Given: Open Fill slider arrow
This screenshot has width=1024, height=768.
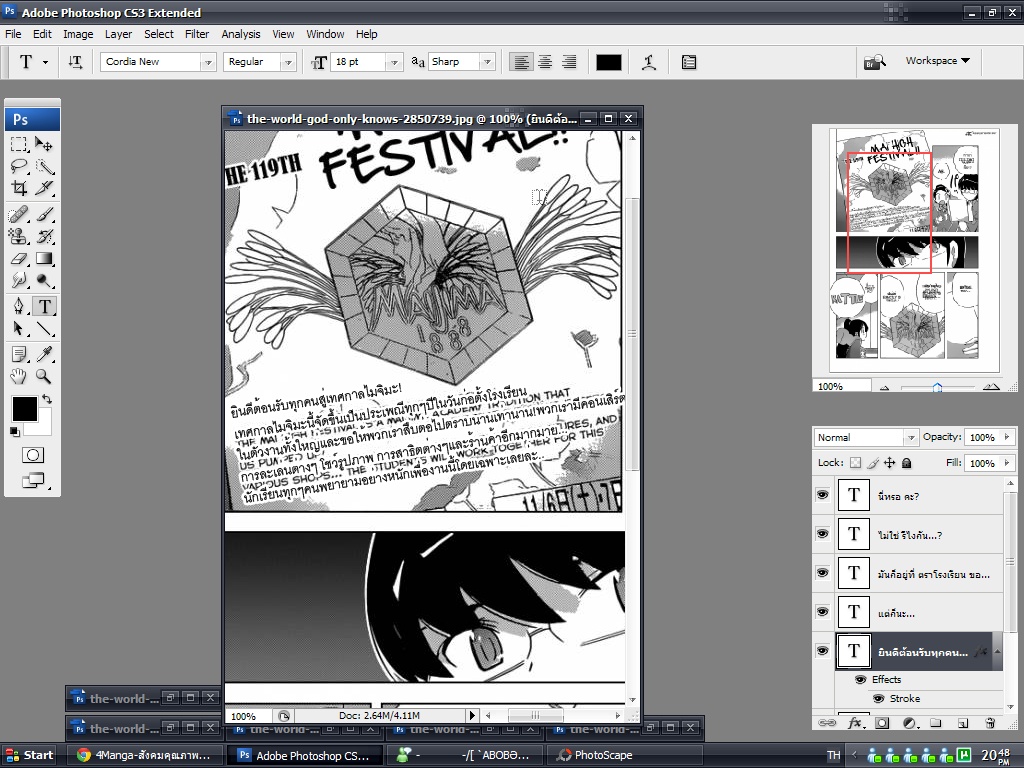Looking at the screenshot, I should 1007,463.
